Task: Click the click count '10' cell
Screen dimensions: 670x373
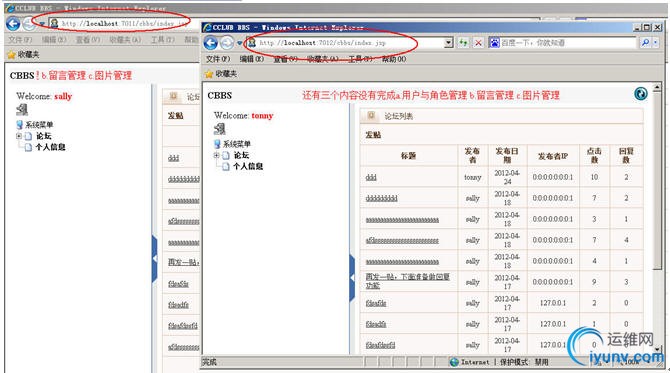Action: [x=594, y=177]
